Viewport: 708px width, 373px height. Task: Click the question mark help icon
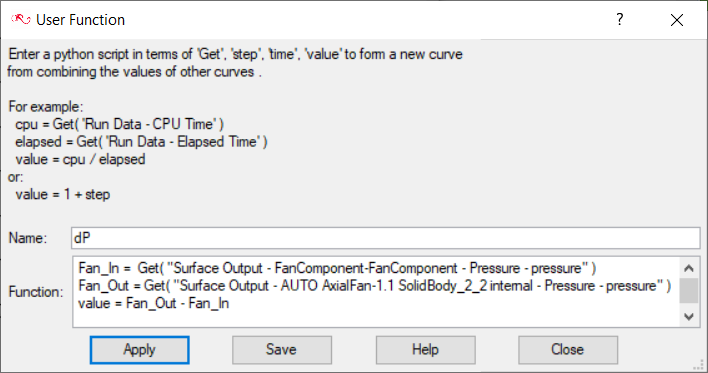(620, 19)
